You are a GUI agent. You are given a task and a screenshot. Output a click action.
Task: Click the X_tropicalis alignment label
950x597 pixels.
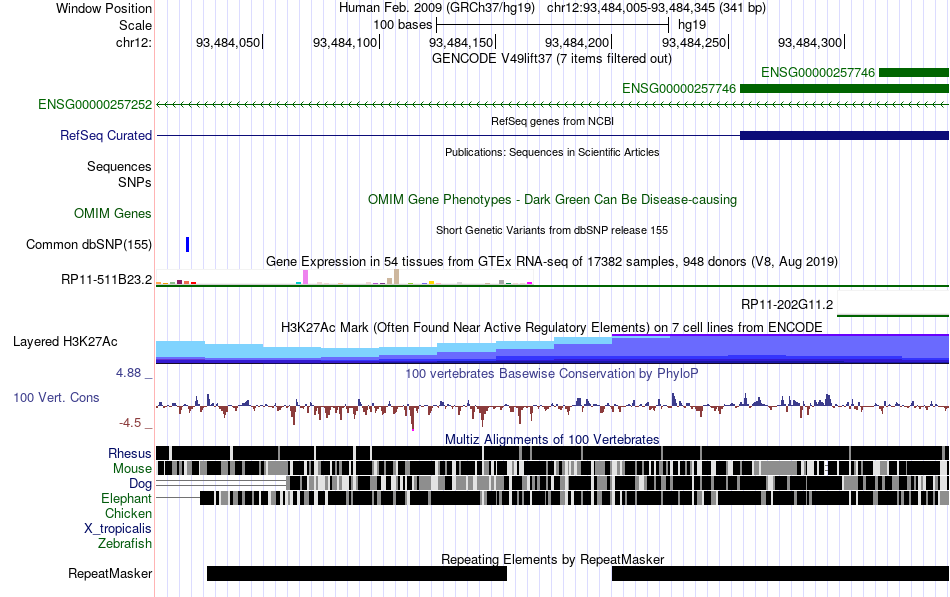(118, 529)
